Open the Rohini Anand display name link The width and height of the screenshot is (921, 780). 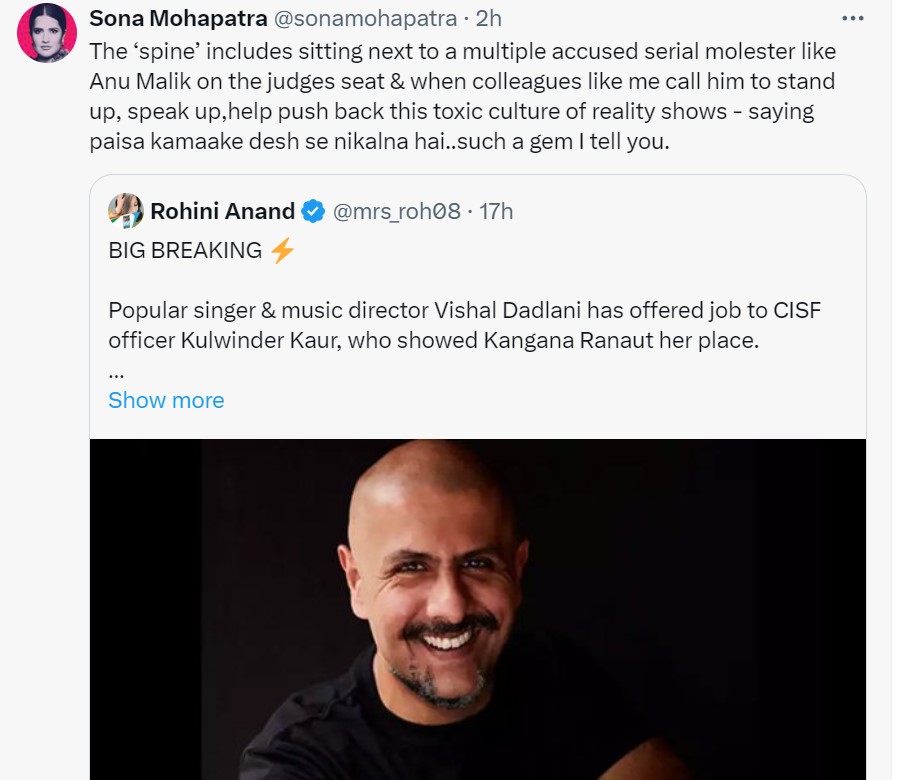click(222, 211)
